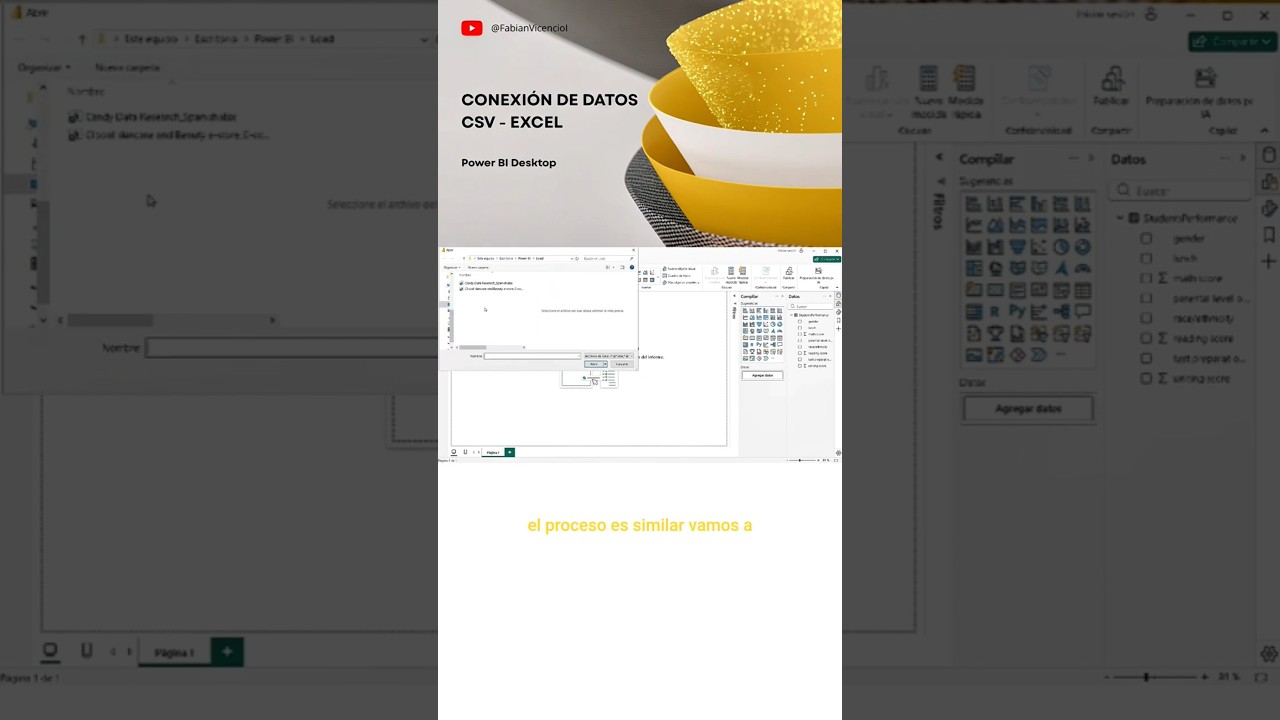The image size is (1280, 720).
Task: Check reading score field in center video
Action: [800, 353]
